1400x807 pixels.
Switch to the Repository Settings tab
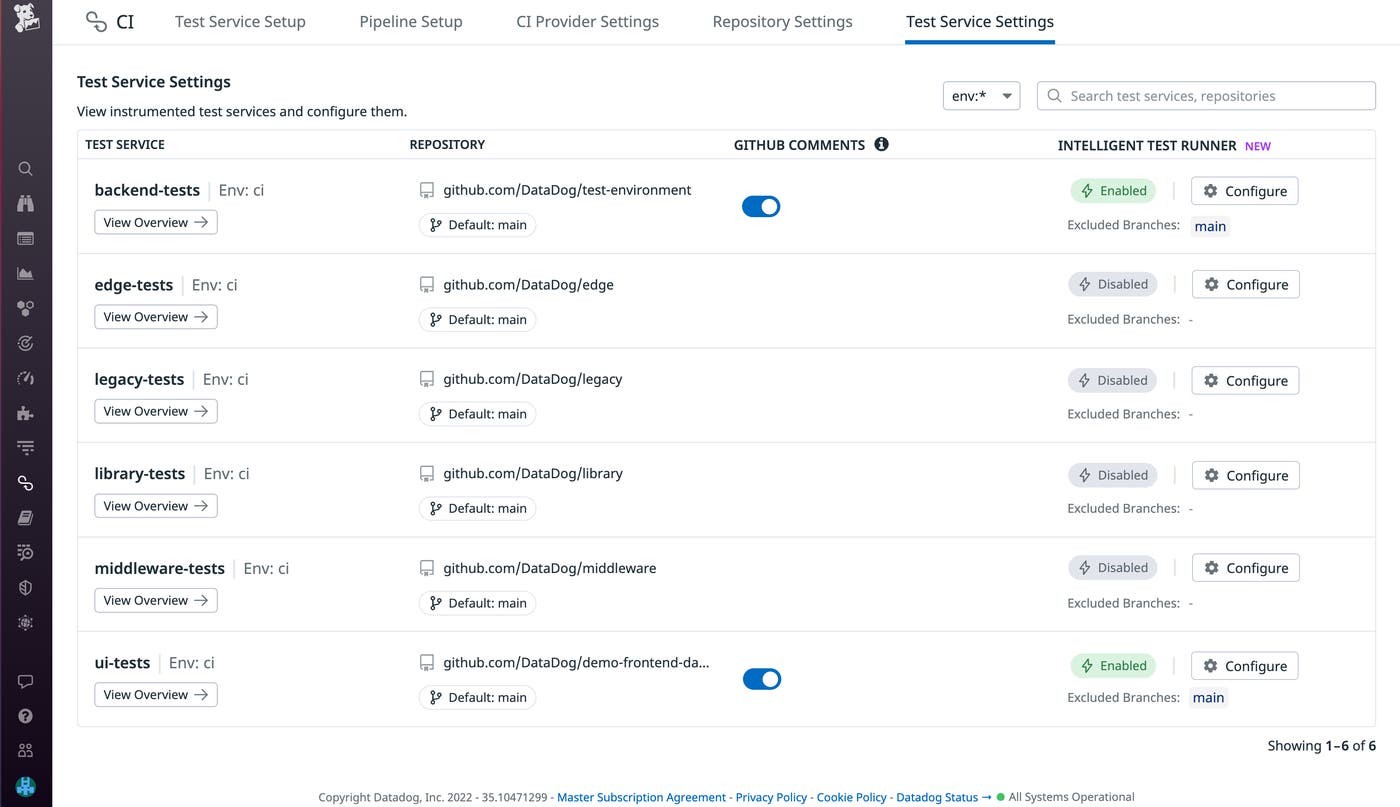[782, 21]
